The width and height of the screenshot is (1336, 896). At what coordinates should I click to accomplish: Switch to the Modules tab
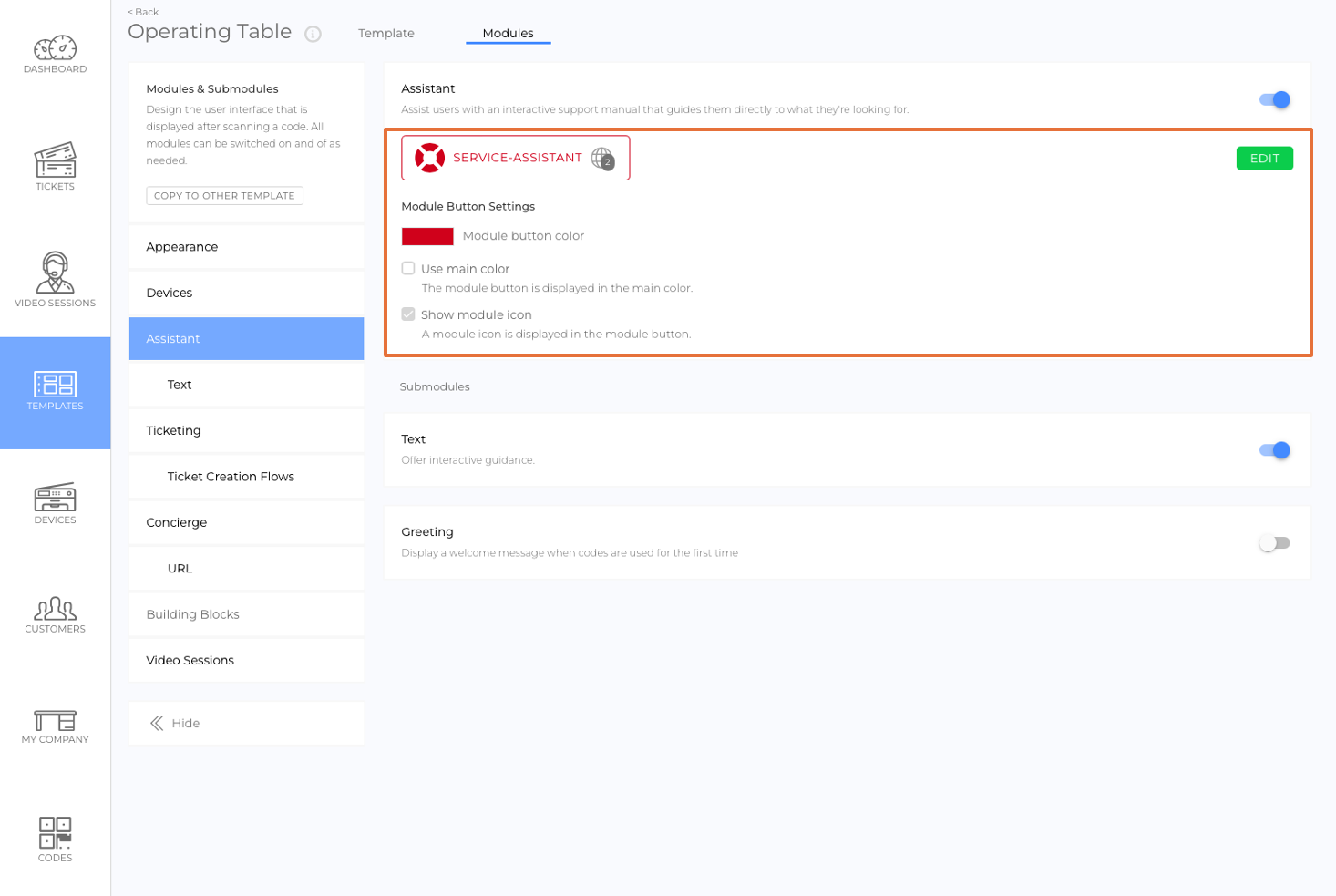[x=508, y=33]
